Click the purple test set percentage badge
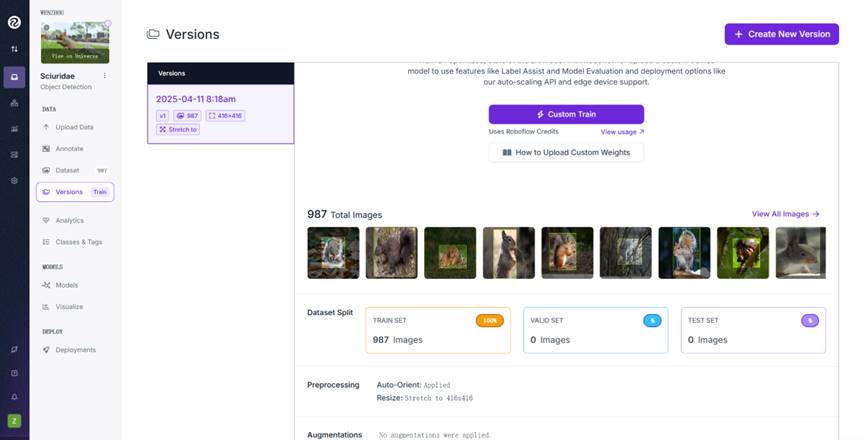The image size is (865, 440). pos(810,320)
